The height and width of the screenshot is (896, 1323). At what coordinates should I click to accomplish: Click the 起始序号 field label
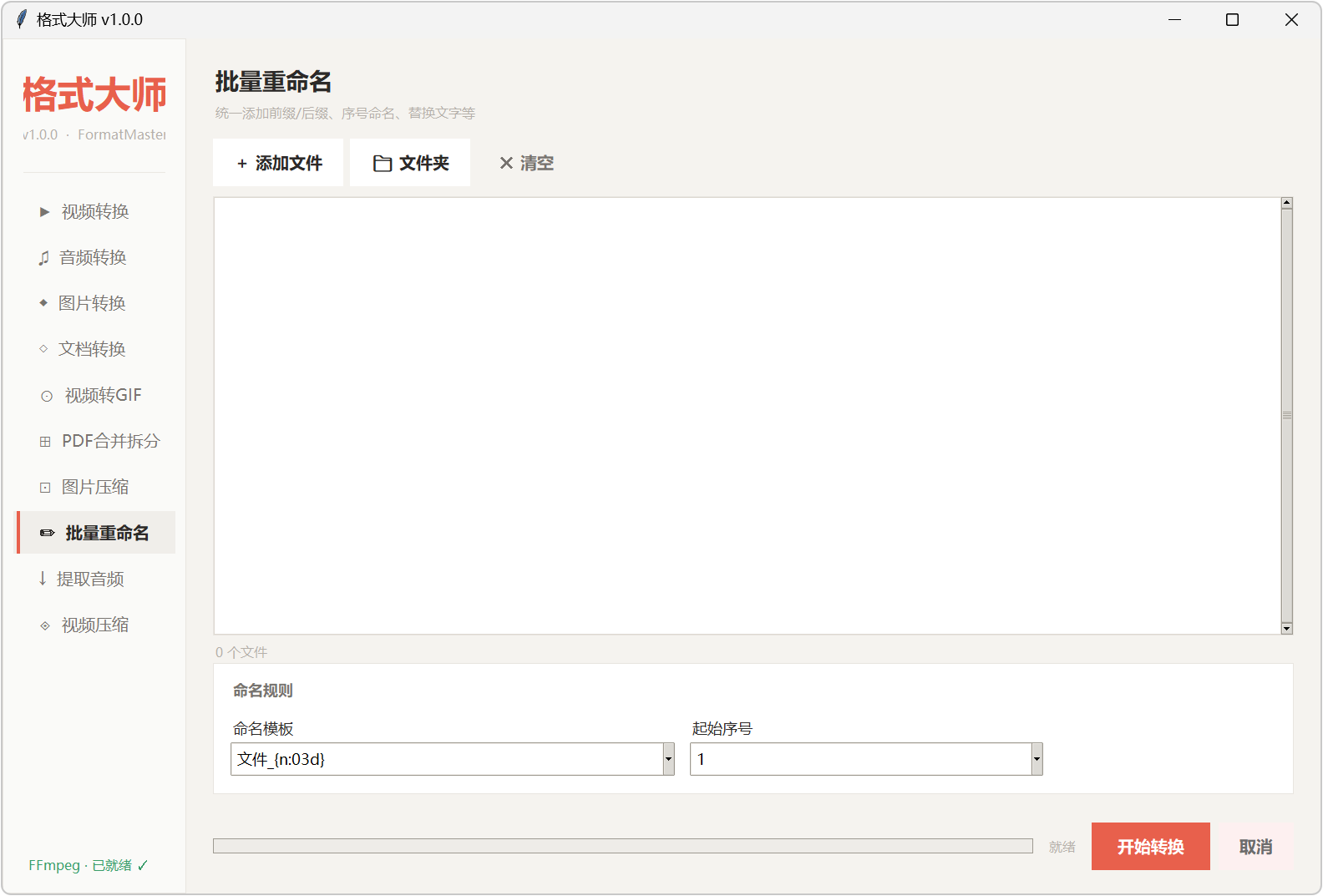click(x=722, y=729)
